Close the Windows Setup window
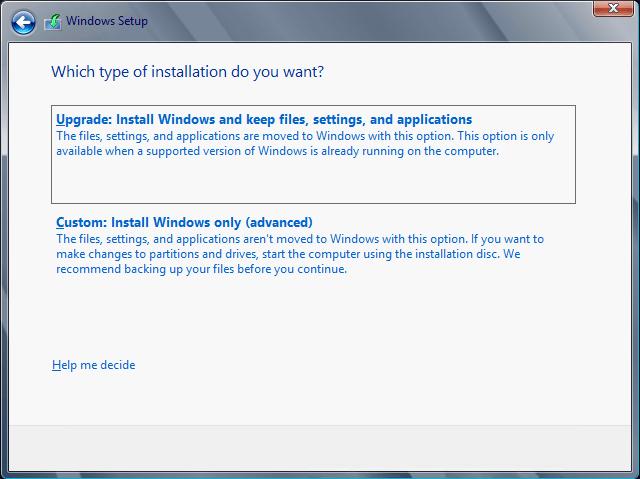This screenshot has width=640, height=479. [613, 8]
